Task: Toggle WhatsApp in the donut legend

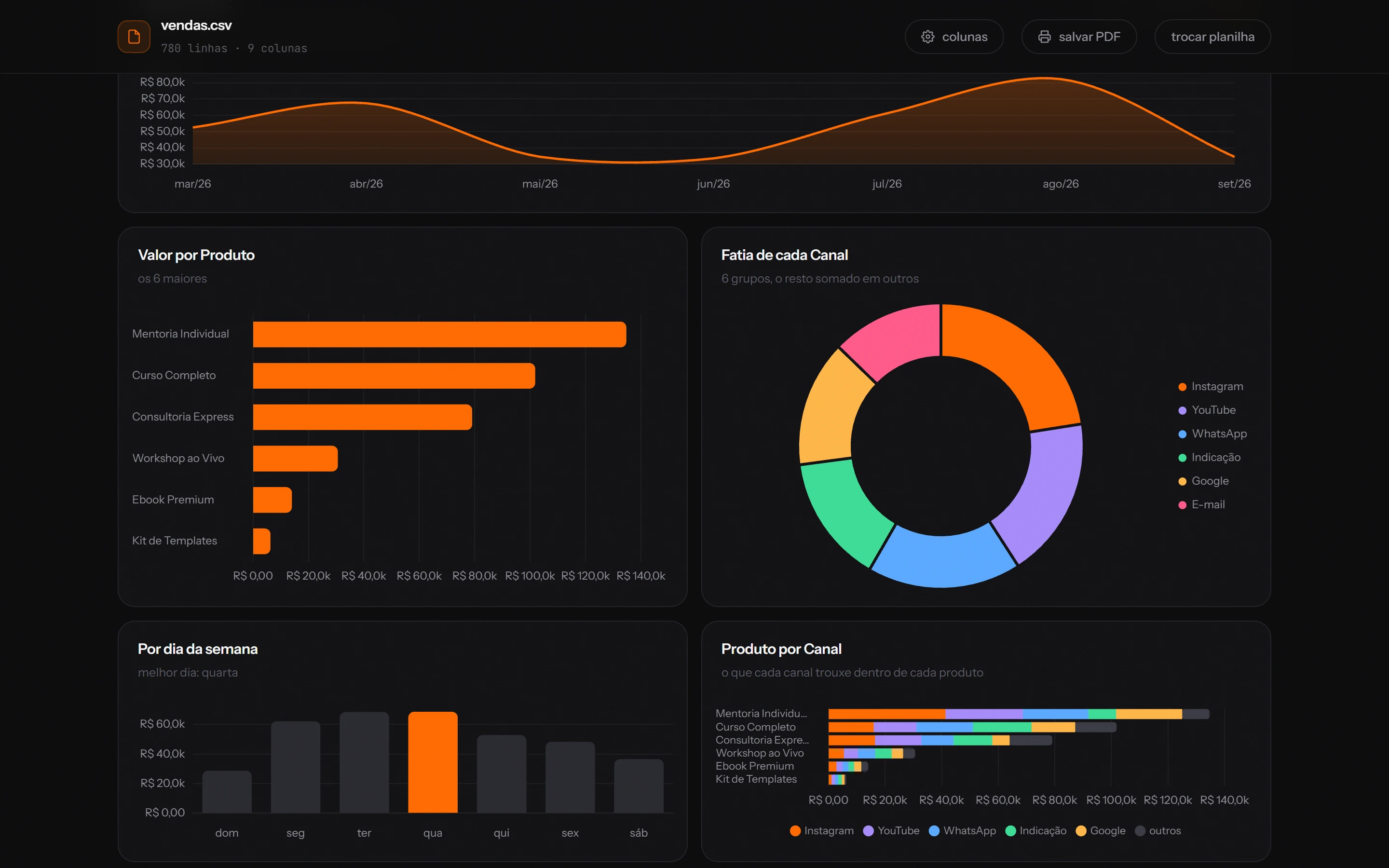Action: point(1212,434)
